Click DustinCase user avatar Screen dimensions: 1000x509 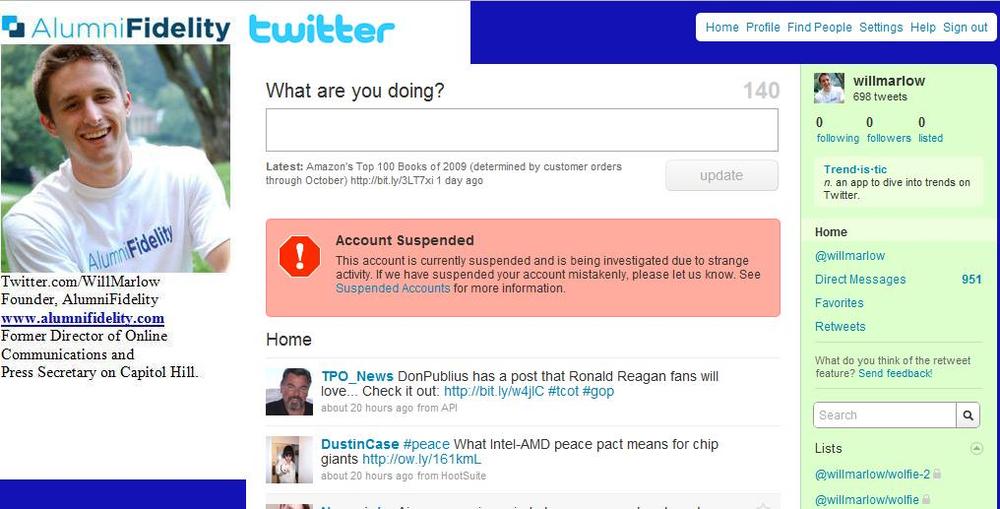click(289, 459)
